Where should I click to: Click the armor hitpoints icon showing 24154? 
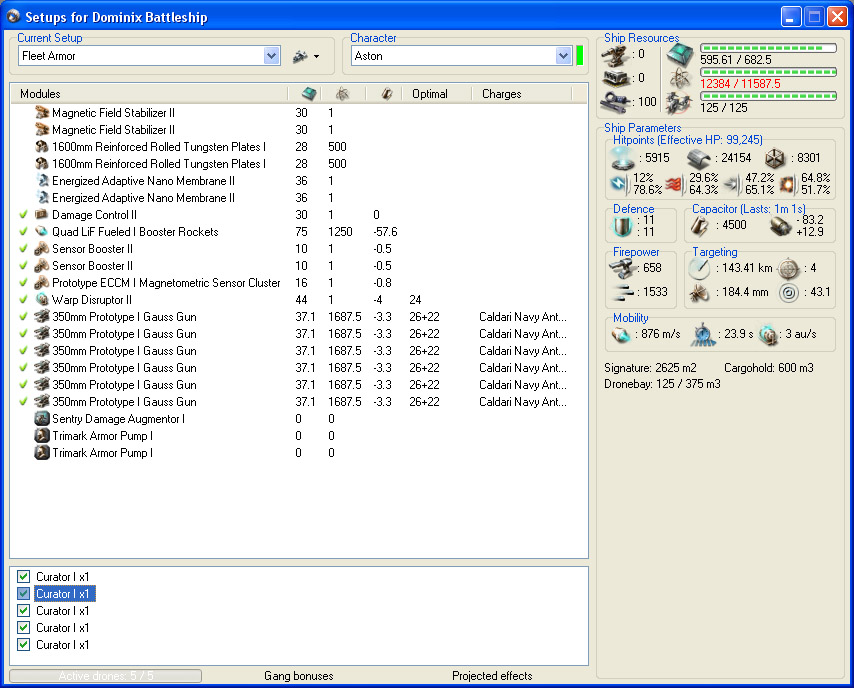pyautogui.click(x=698, y=159)
